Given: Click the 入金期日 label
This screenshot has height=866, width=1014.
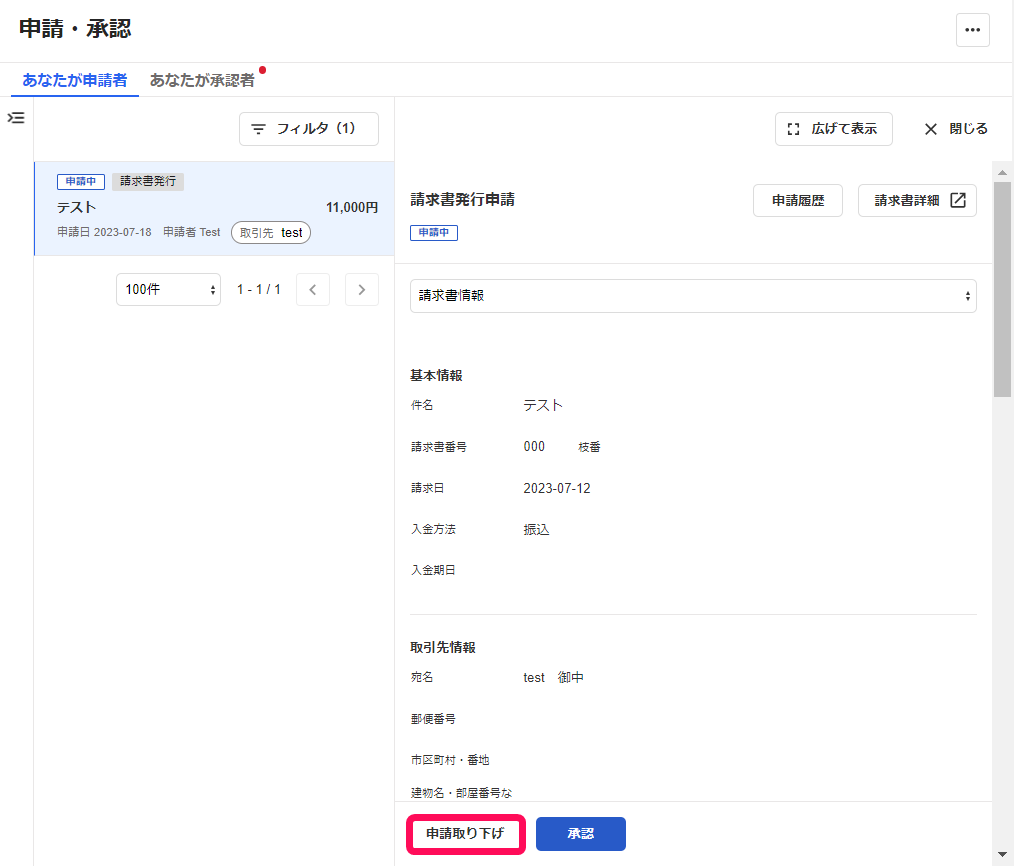Looking at the screenshot, I should (433, 570).
